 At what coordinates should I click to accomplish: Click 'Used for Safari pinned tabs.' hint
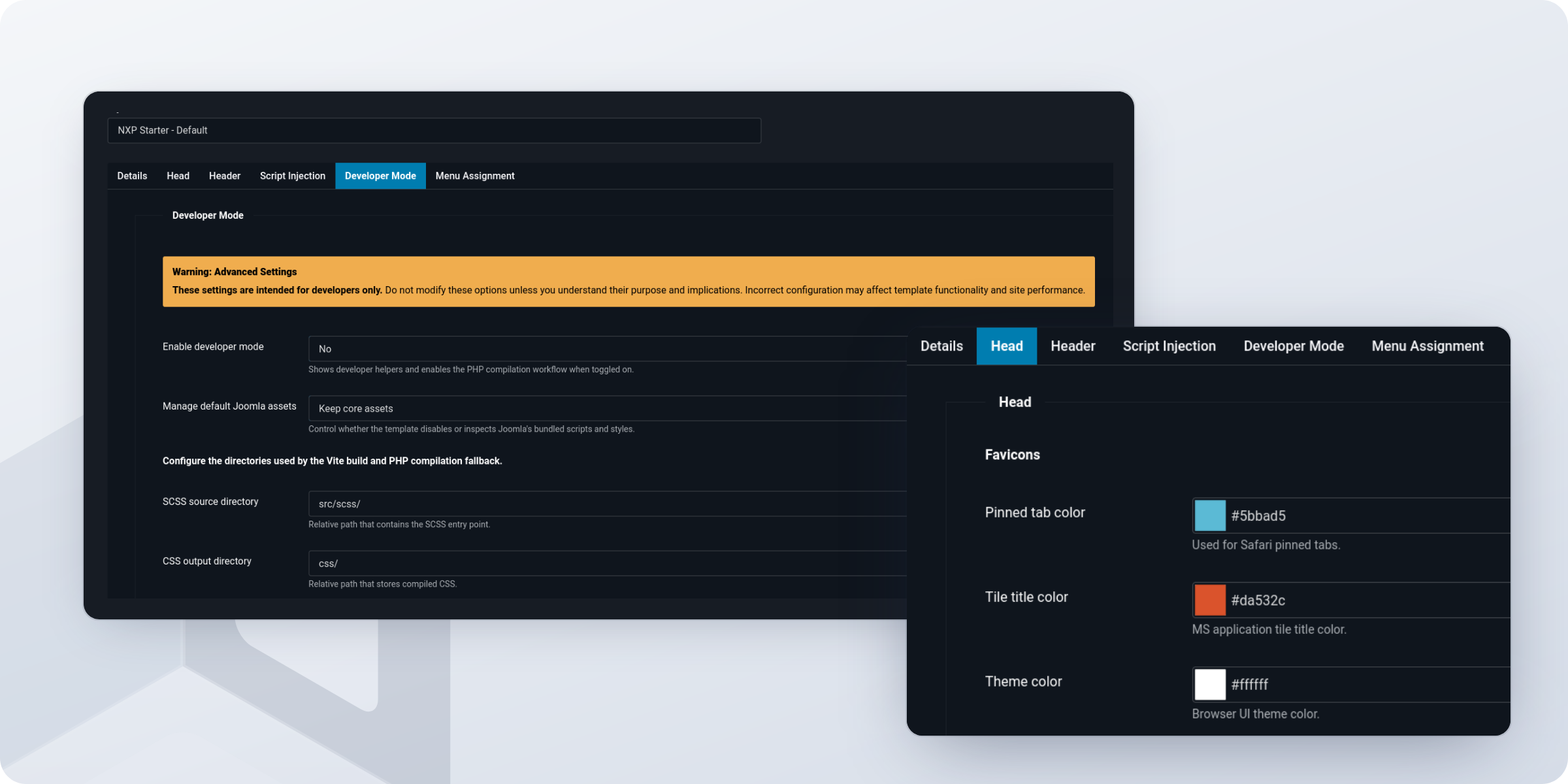(x=1266, y=545)
